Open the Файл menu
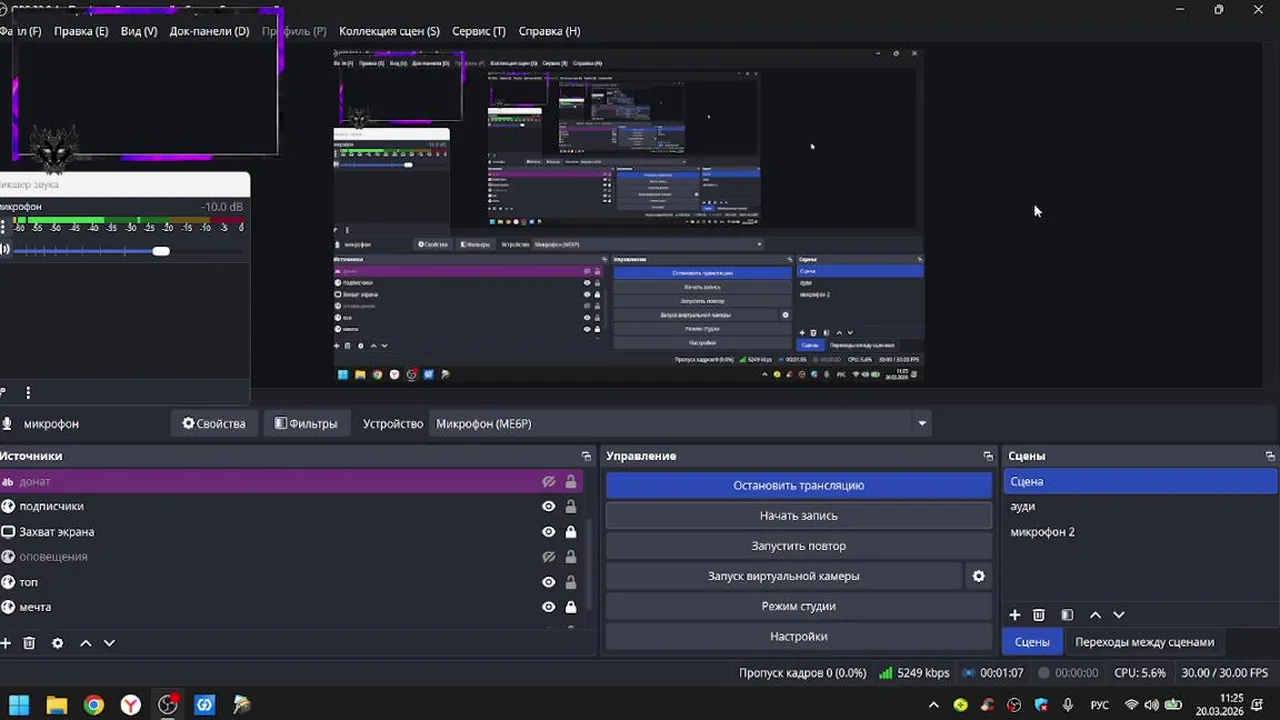The image size is (1280, 720). coord(21,31)
